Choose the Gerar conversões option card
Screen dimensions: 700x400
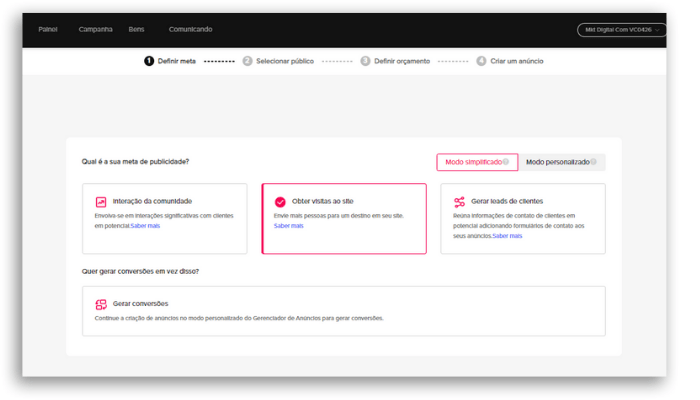pos(344,311)
